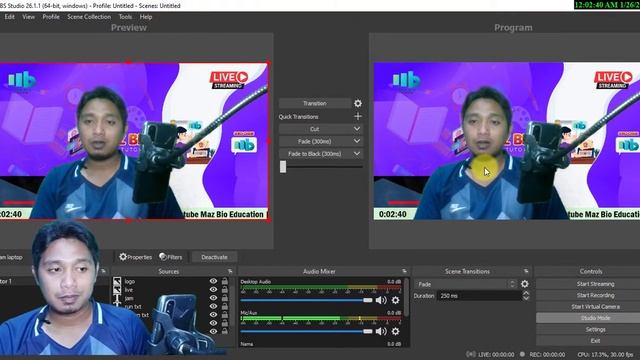The width and height of the screenshot is (640, 360).
Task: Add a quick transition with plus icon
Action: click(x=358, y=116)
